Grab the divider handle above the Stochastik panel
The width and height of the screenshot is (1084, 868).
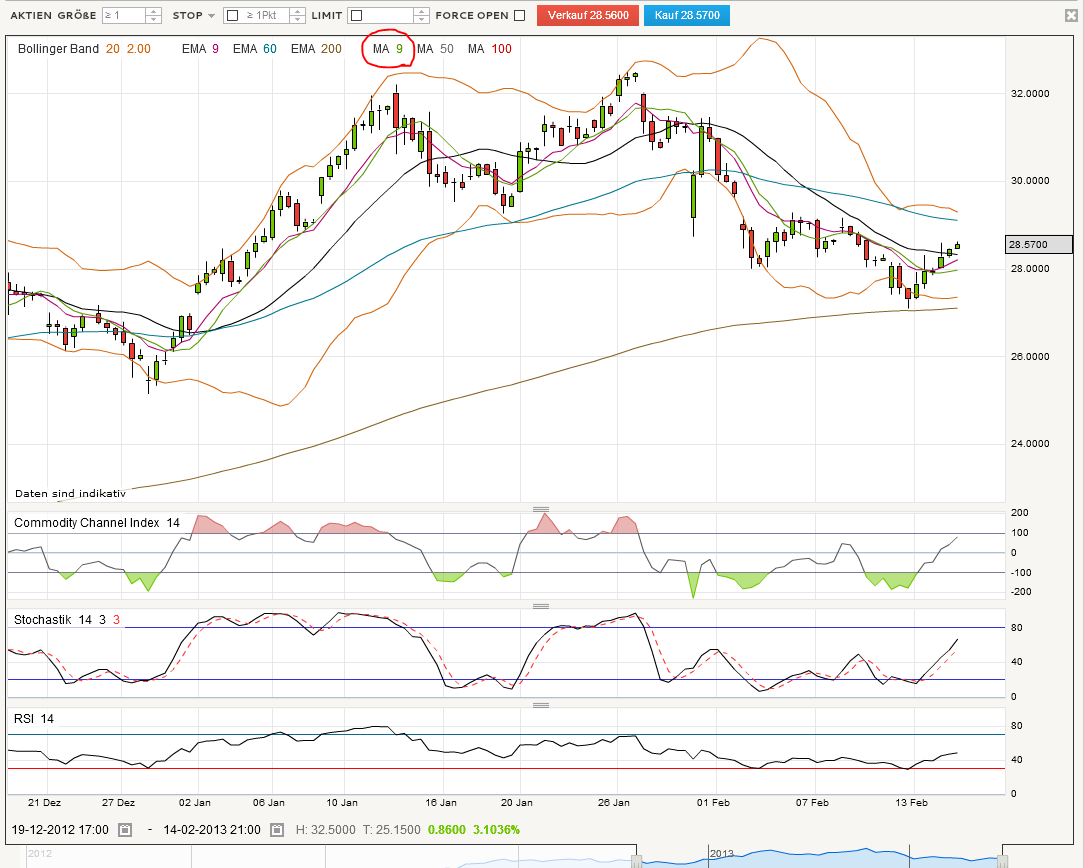coord(541,606)
